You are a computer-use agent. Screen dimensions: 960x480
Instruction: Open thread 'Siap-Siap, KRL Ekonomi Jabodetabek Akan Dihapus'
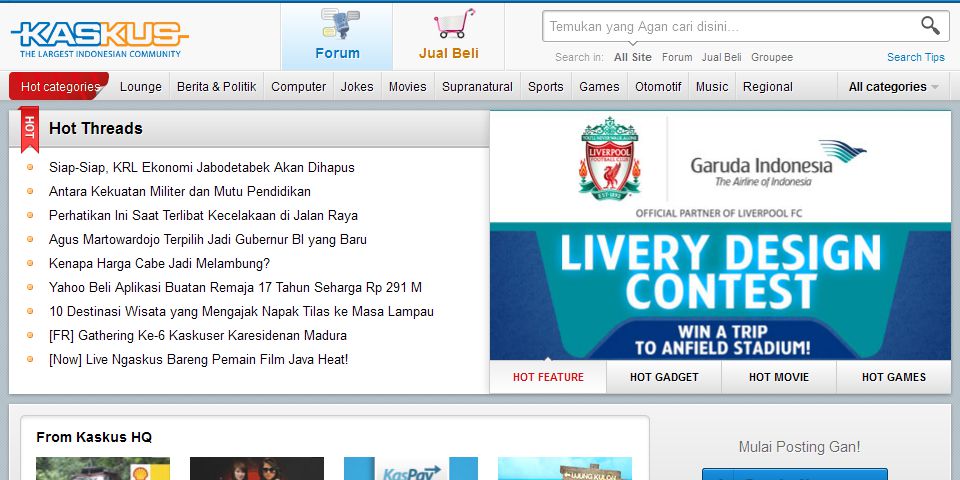[201, 167]
